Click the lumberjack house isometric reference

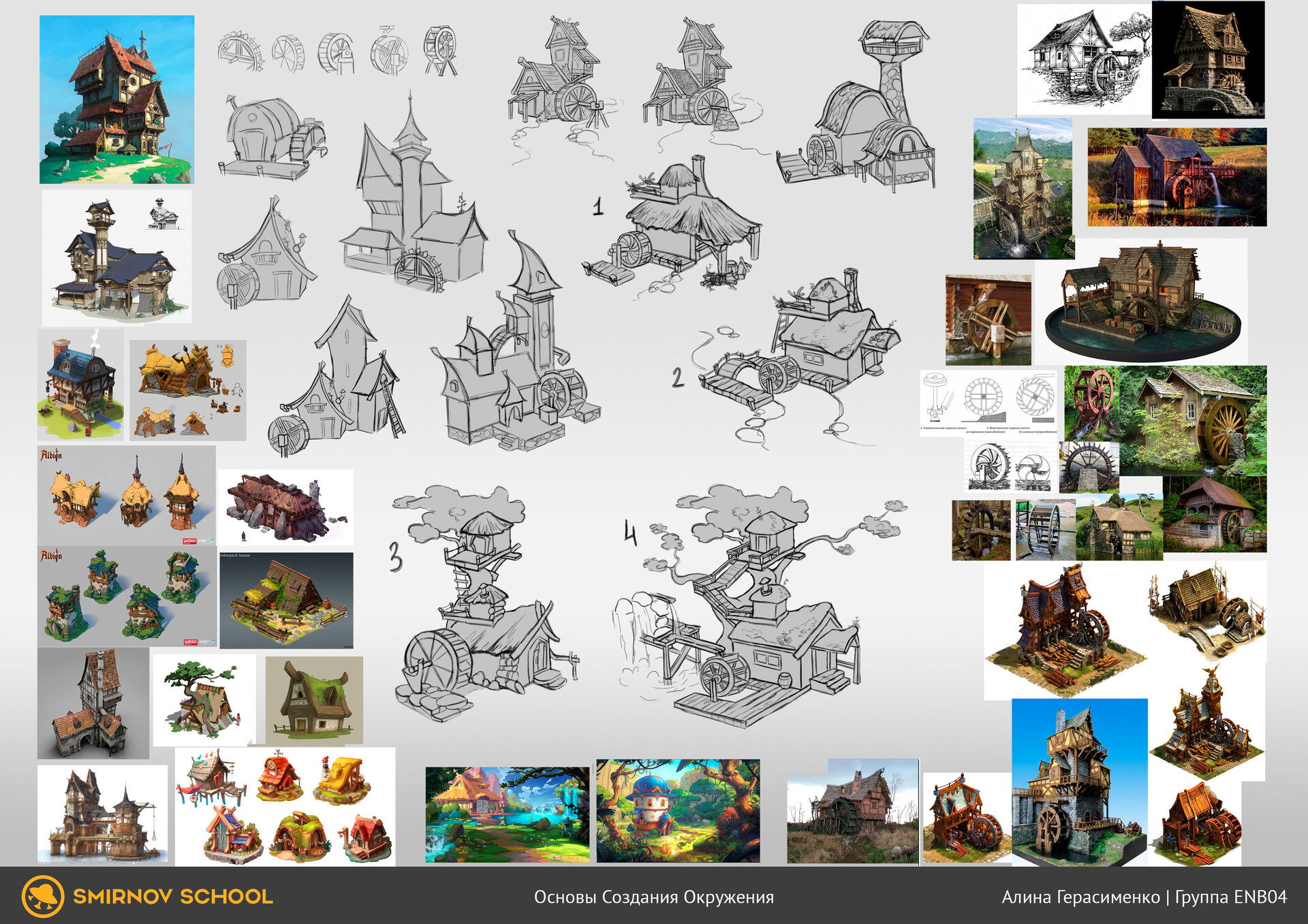click(286, 600)
